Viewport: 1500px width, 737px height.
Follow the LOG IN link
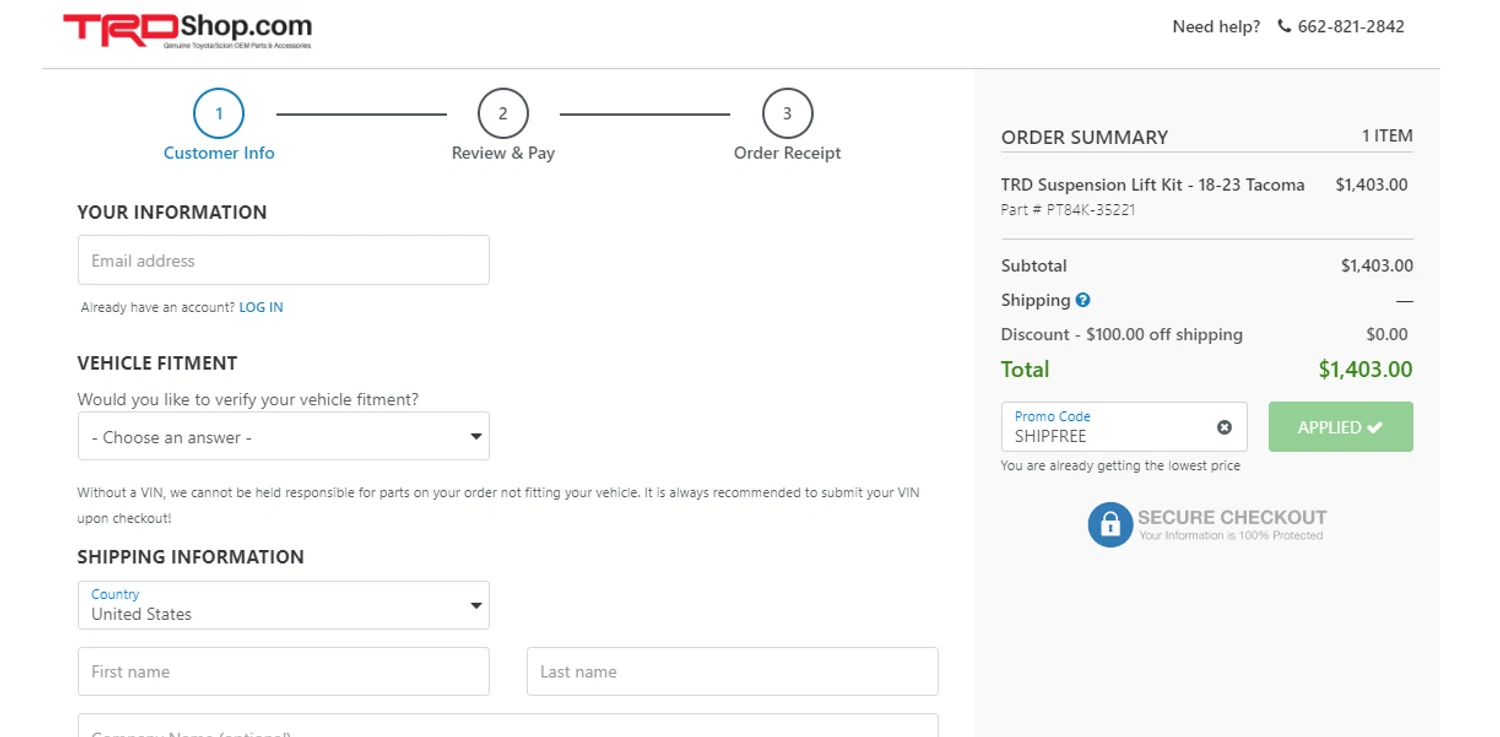tap(261, 307)
